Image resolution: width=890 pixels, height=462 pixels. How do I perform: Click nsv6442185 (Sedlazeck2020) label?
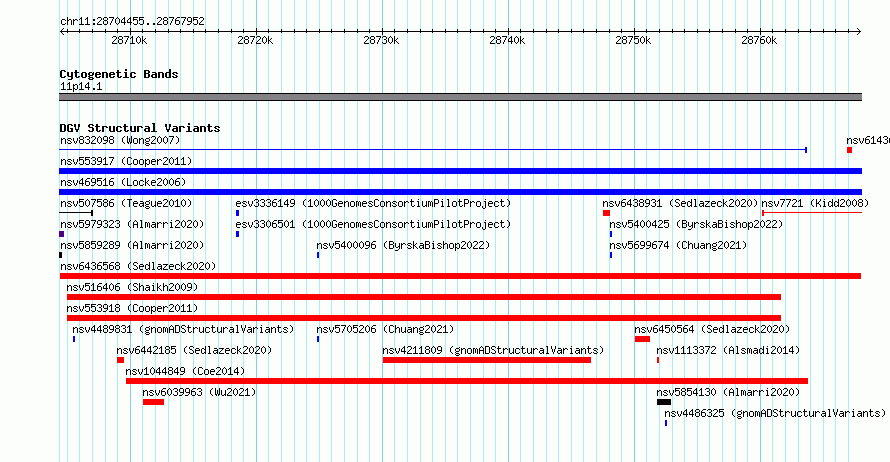coord(194,350)
